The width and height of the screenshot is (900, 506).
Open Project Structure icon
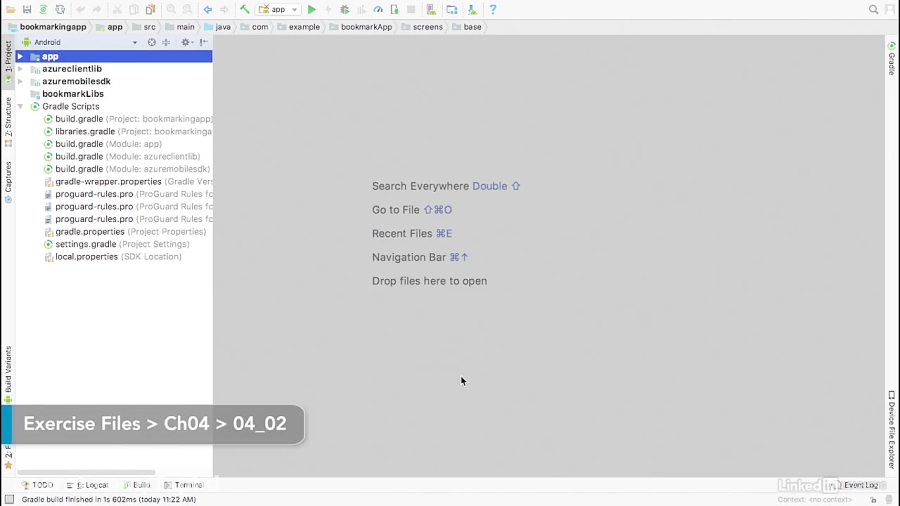pyautogui.click(x=452, y=10)
